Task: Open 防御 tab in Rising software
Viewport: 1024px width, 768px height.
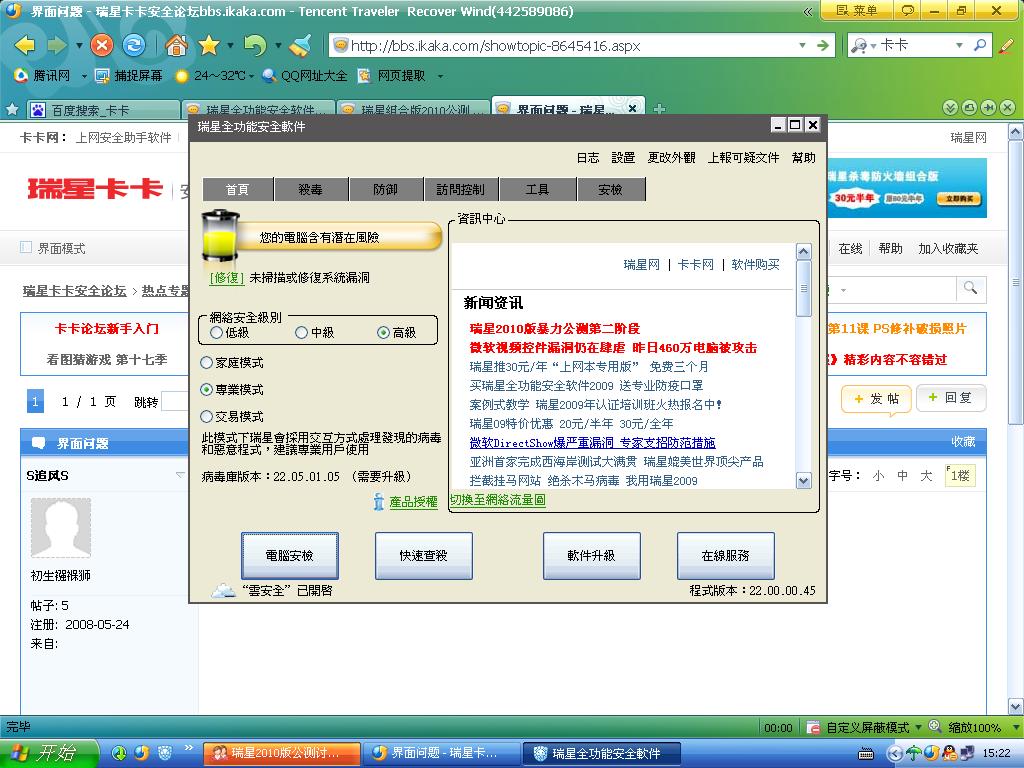Action: tap(385, 189)
